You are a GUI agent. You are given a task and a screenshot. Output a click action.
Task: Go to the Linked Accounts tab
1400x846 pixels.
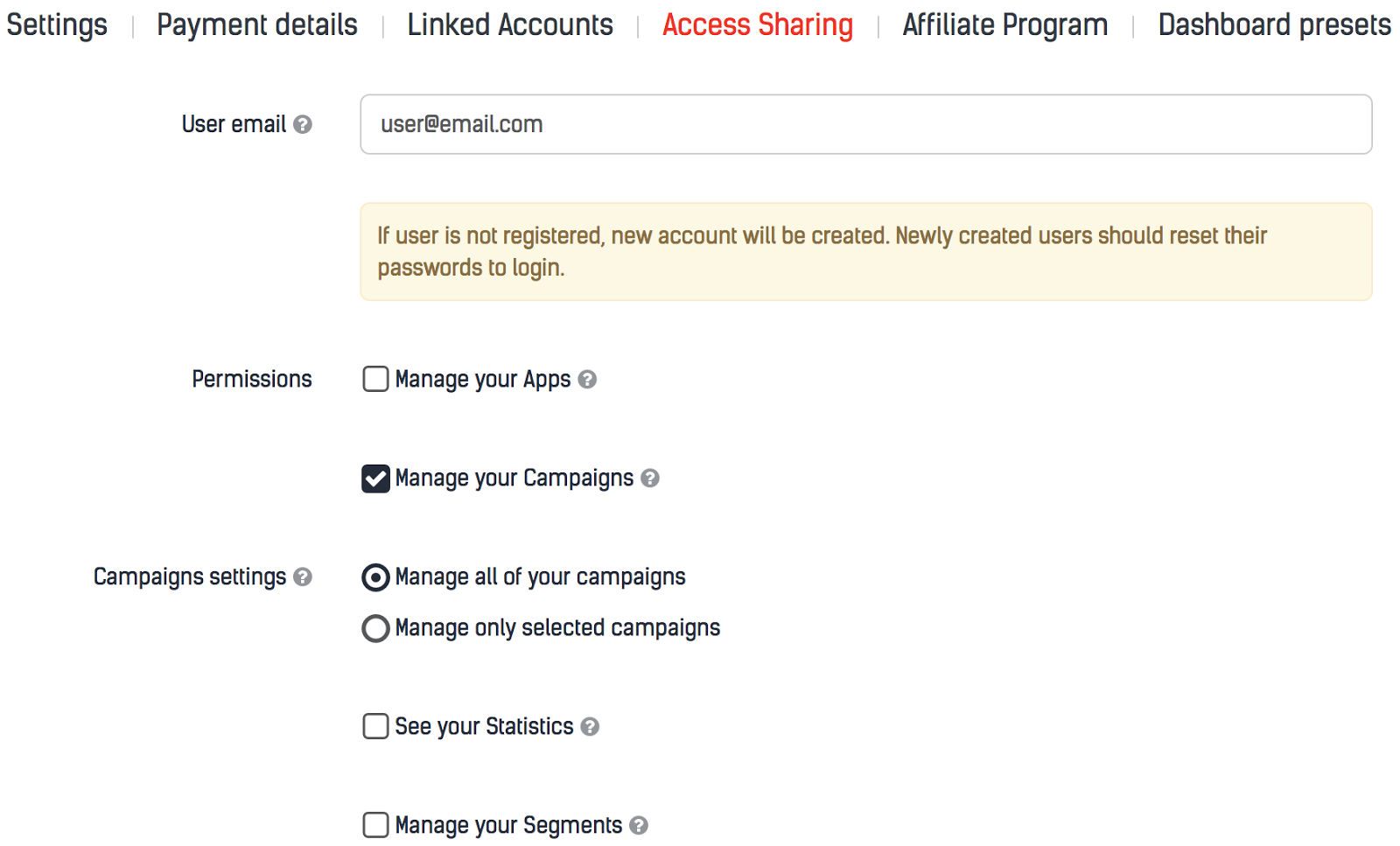point(510,24)
